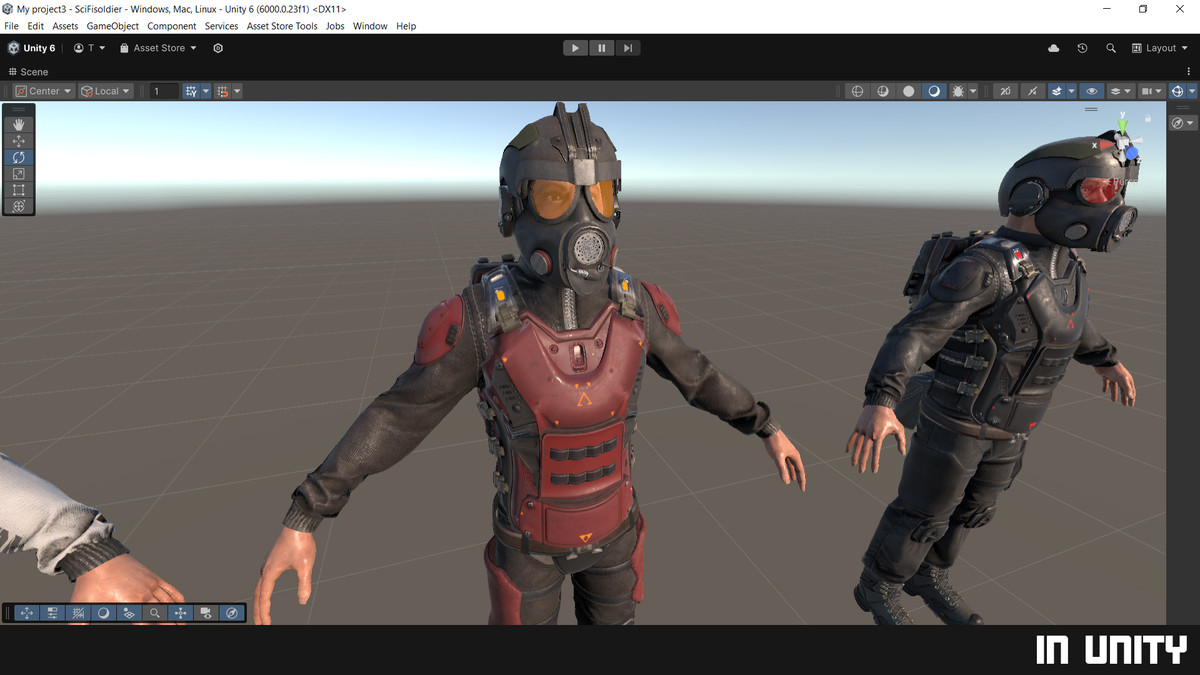Toggle scene visibility eye button
The image size is (1200, 675).
(1092, 91)
